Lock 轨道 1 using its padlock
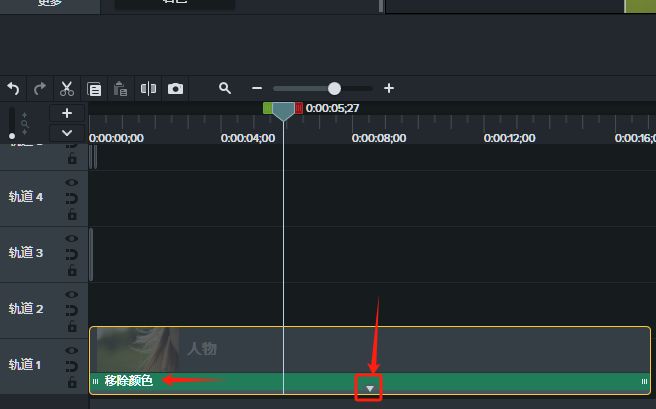656x409 pixels. click(72, 382)
